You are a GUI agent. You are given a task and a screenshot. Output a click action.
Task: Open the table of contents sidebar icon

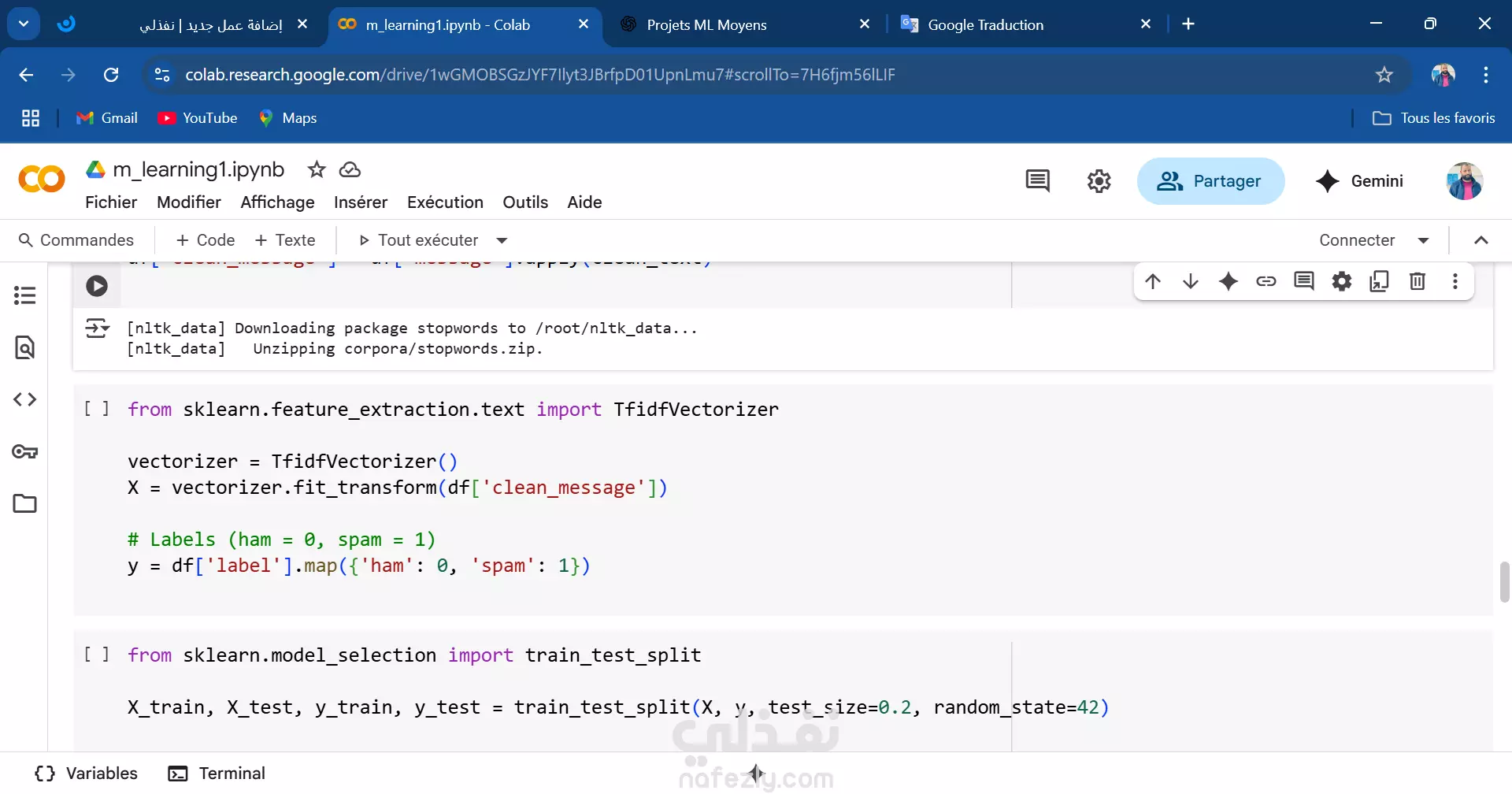point(24,295)
